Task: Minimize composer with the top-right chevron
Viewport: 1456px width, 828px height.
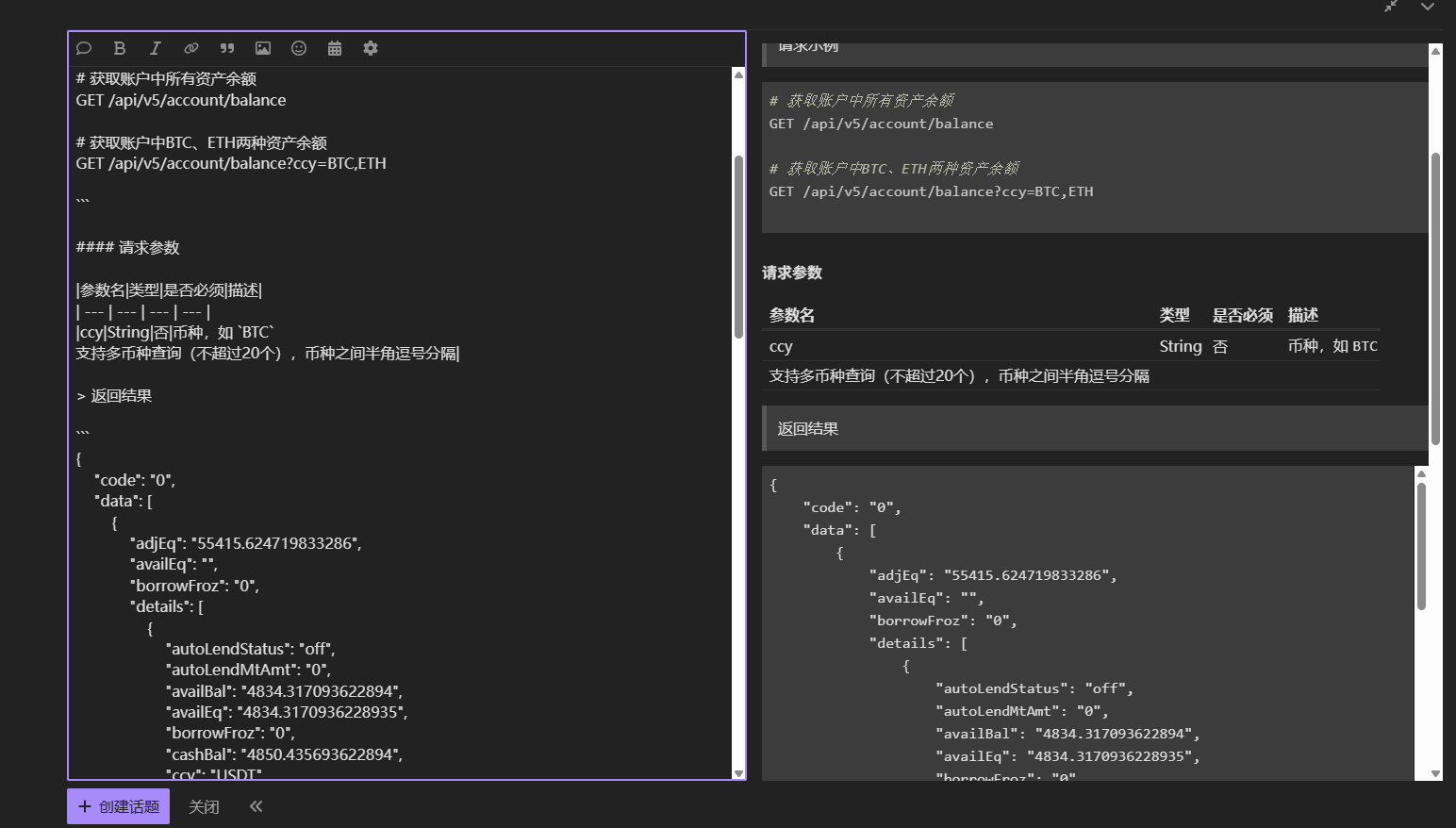Action: coord(1428,7)
